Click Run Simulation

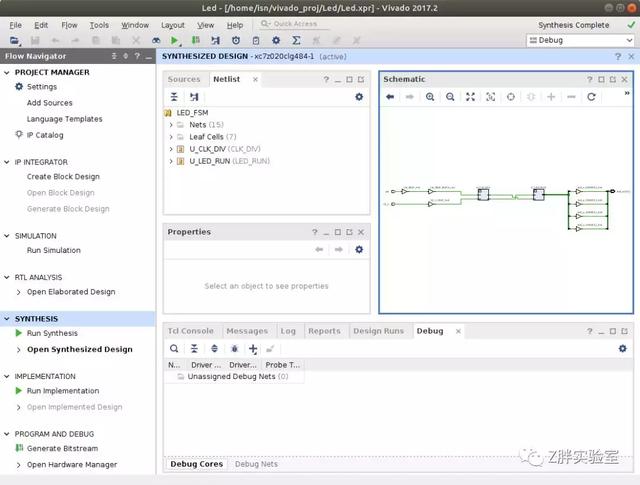pyautogui.click(x=54, y=250)
